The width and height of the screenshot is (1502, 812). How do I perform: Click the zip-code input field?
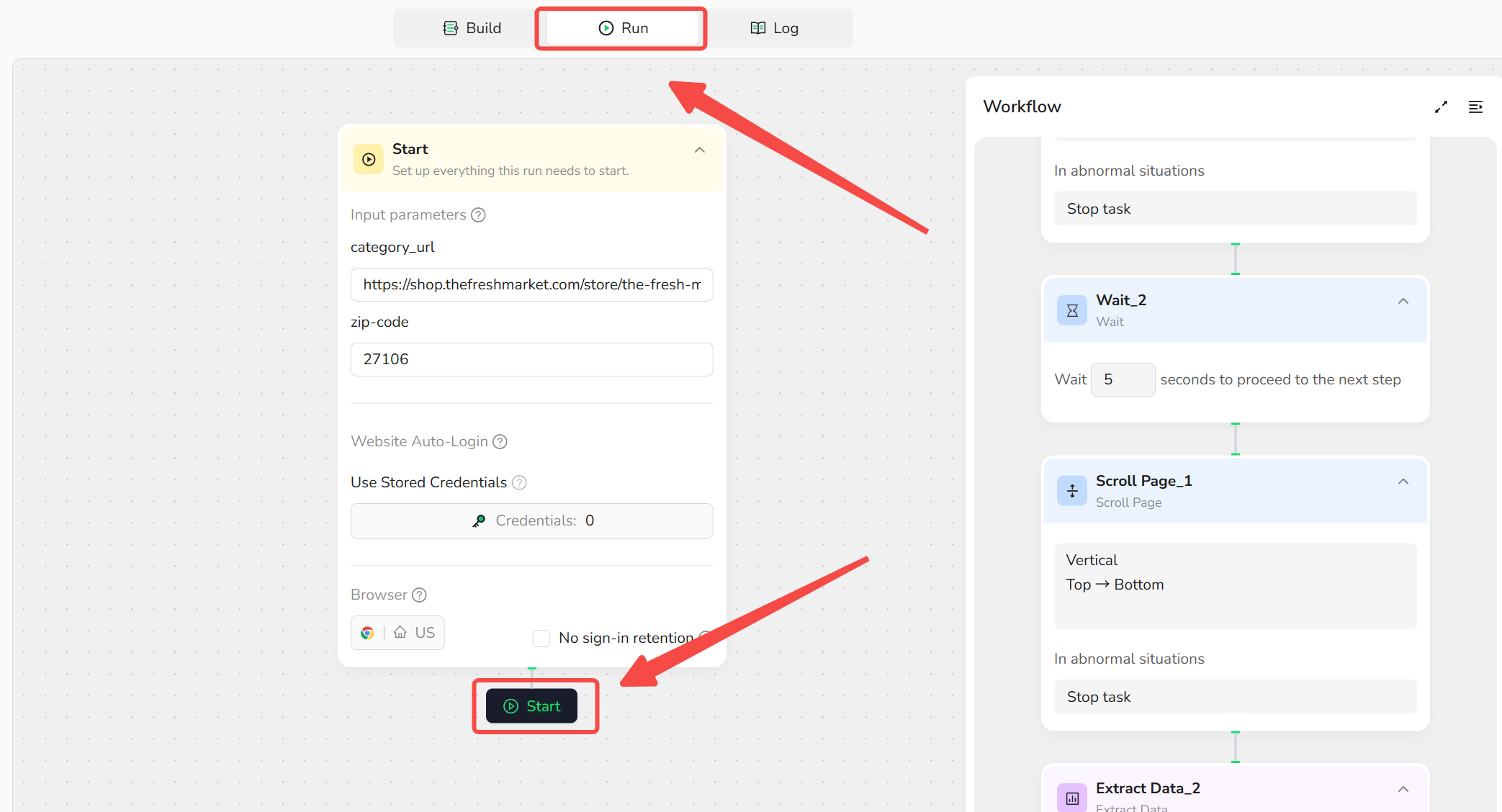coord(531,359)
